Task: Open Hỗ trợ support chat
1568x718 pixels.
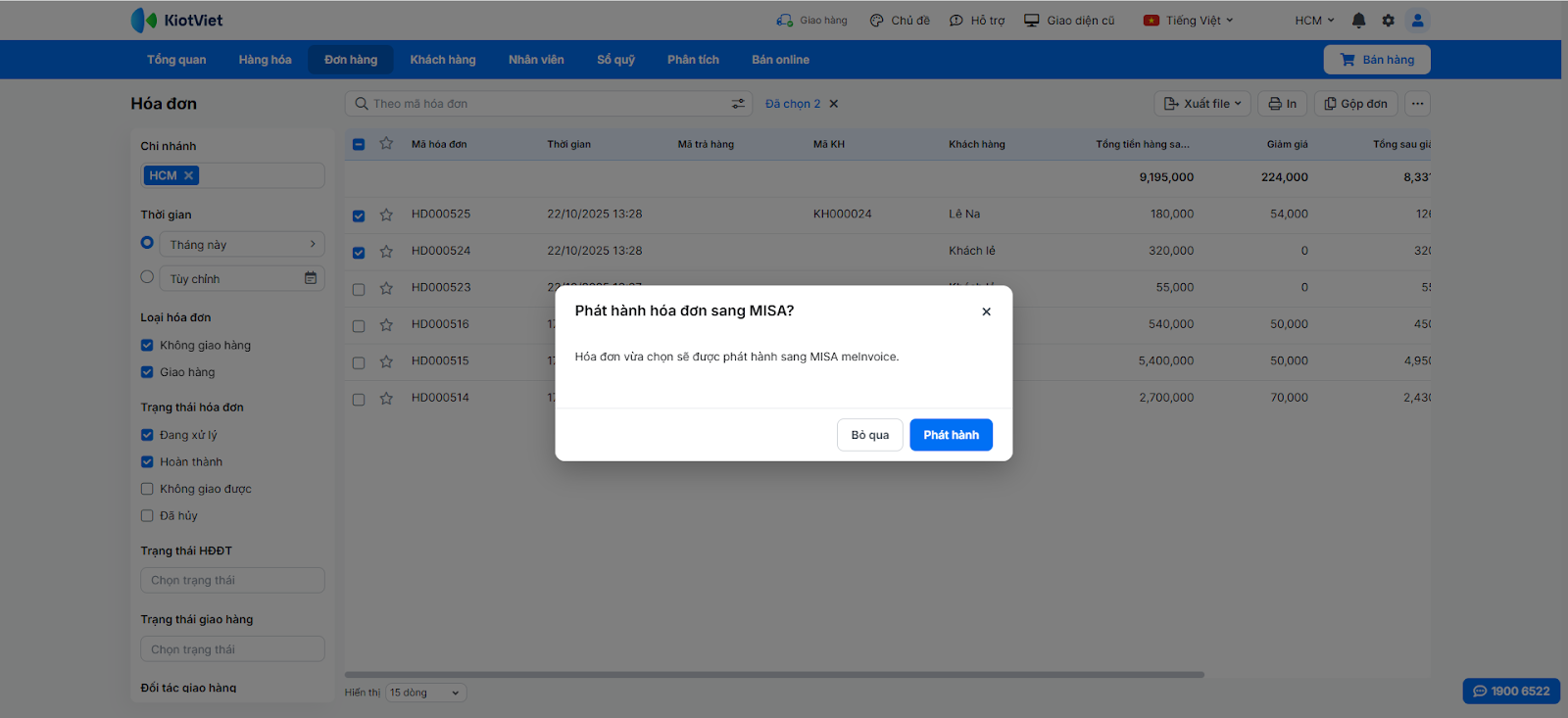Action: (977, 20)
